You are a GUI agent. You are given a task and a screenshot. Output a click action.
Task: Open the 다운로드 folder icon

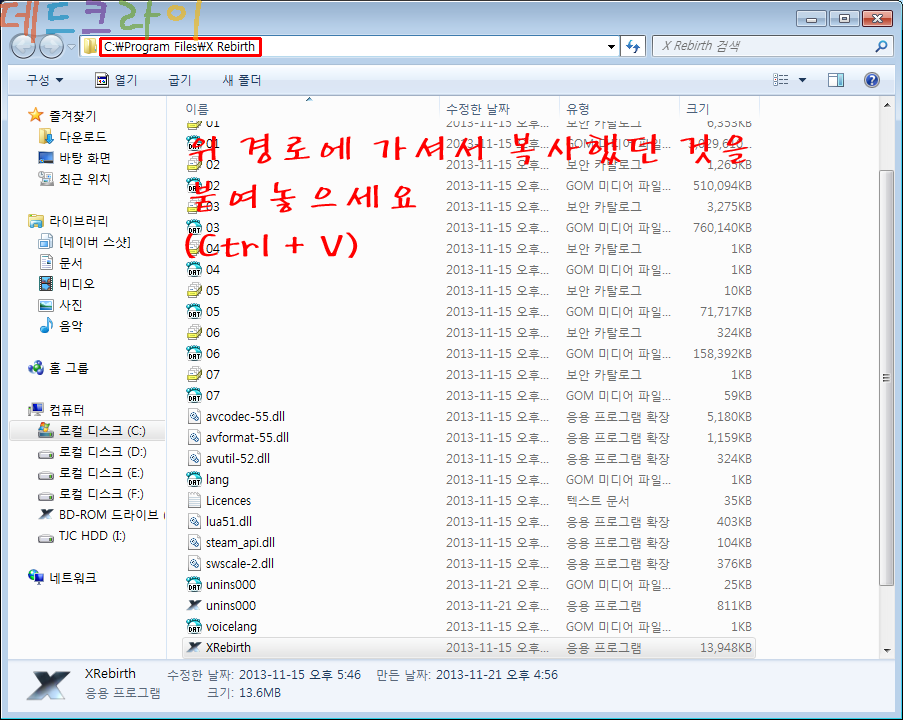[45, 137]
